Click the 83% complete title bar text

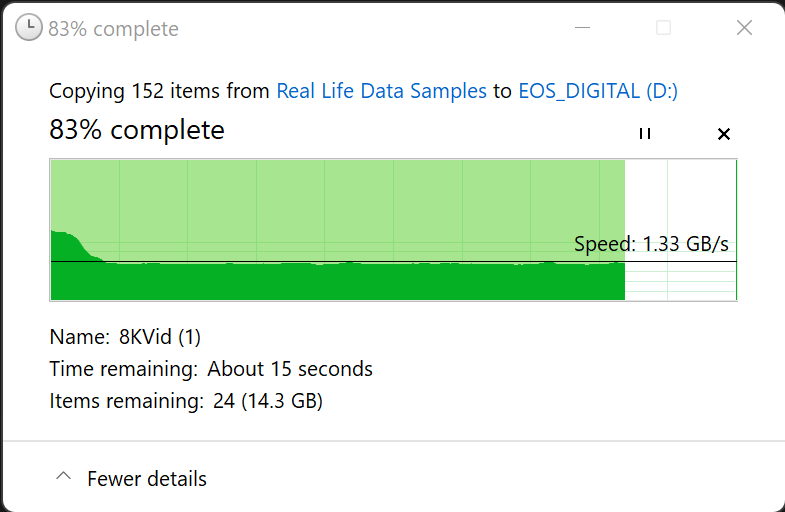pyautogui.click(x=113, y=29)
